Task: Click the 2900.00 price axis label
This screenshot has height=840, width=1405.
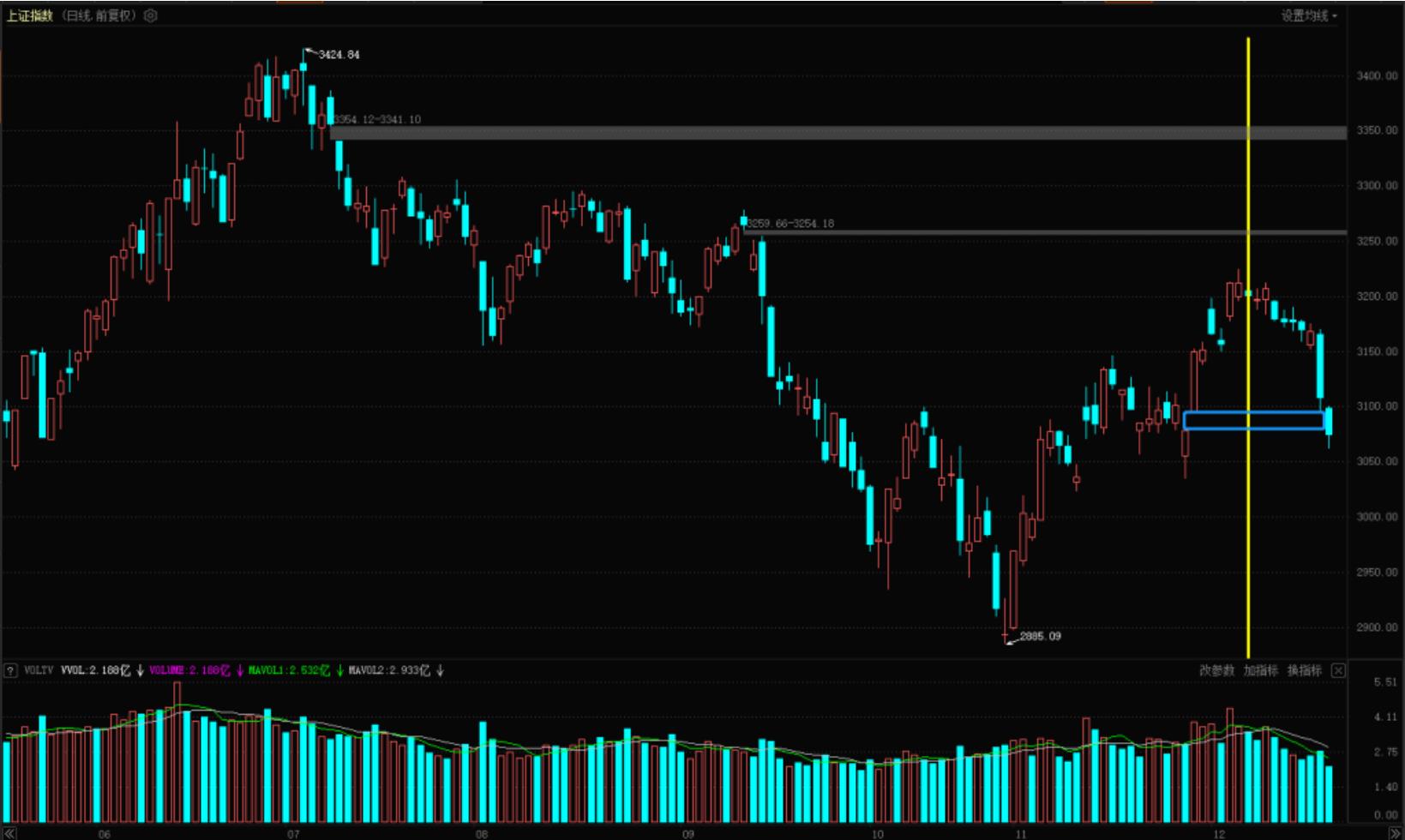Action: 1377,627
